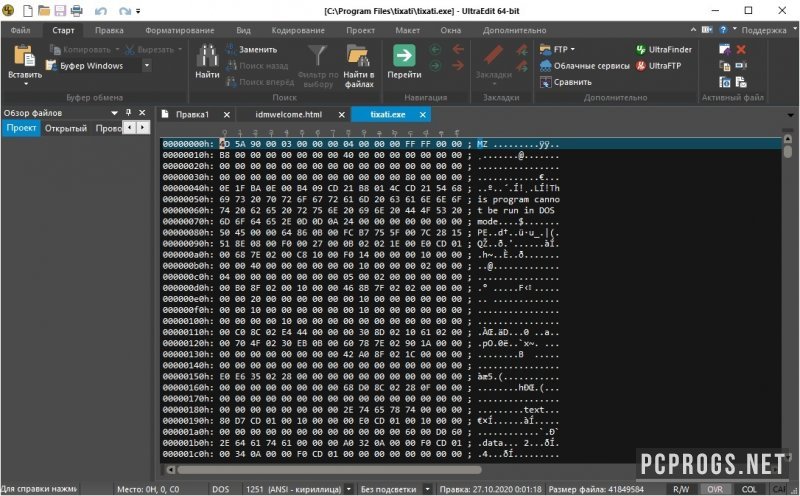Click the blue help question mark icon
800x496 pixels.
pyautogui.click(x=723, y=30)
